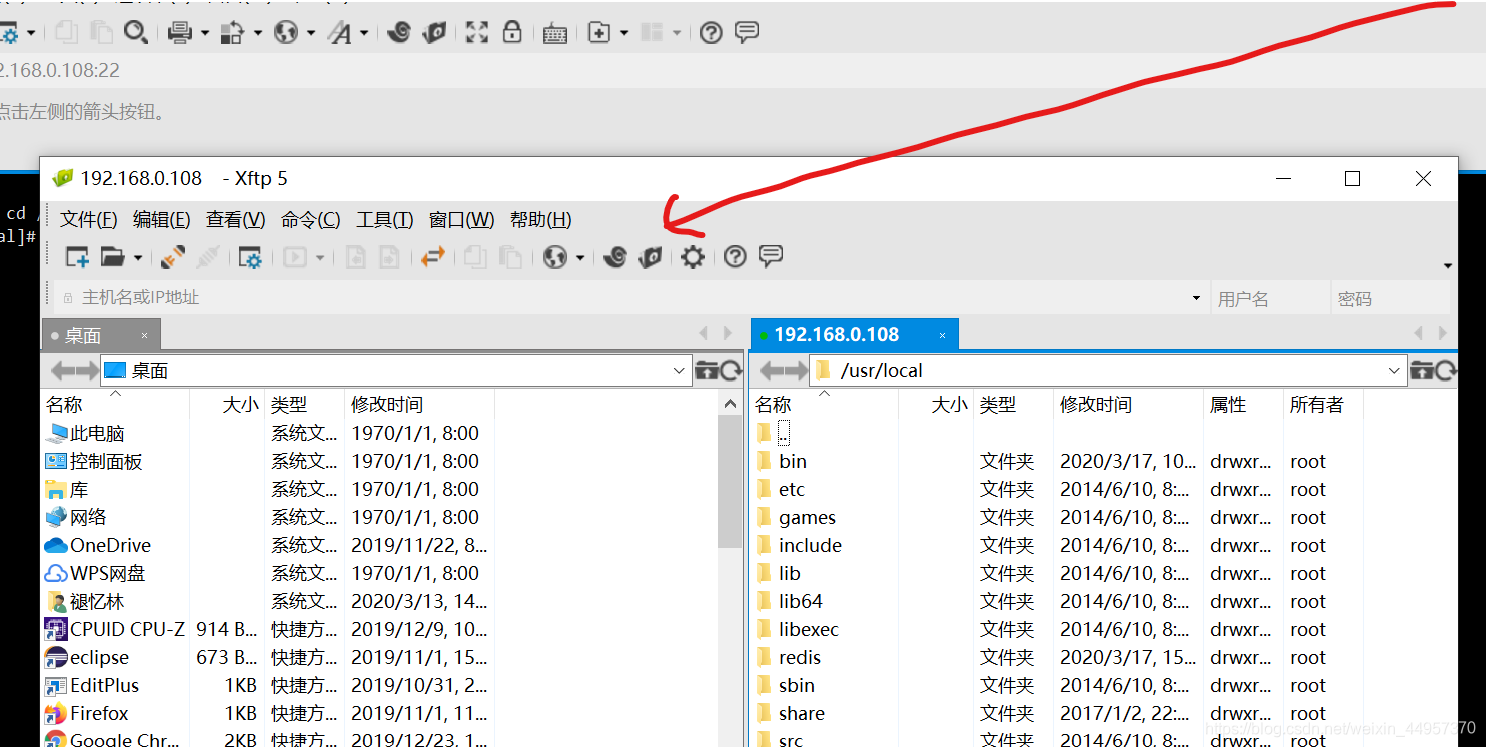The height and width of the screenshot is (747, 1486).
Task: Open the 查看(V) menu in Xftp
Action: coord(236,220)
